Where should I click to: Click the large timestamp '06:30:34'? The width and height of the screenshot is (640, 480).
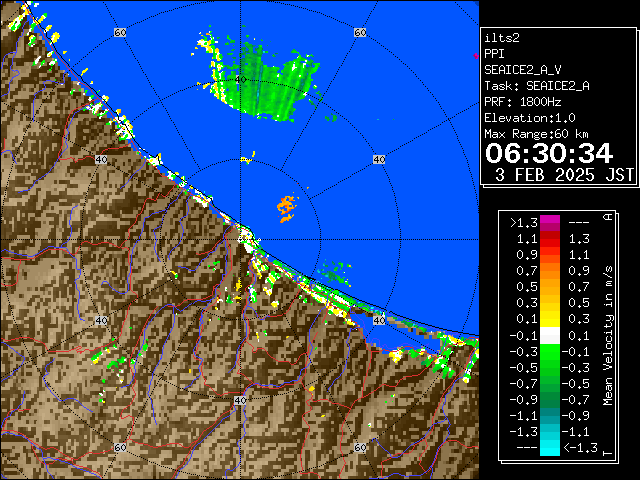549,153
